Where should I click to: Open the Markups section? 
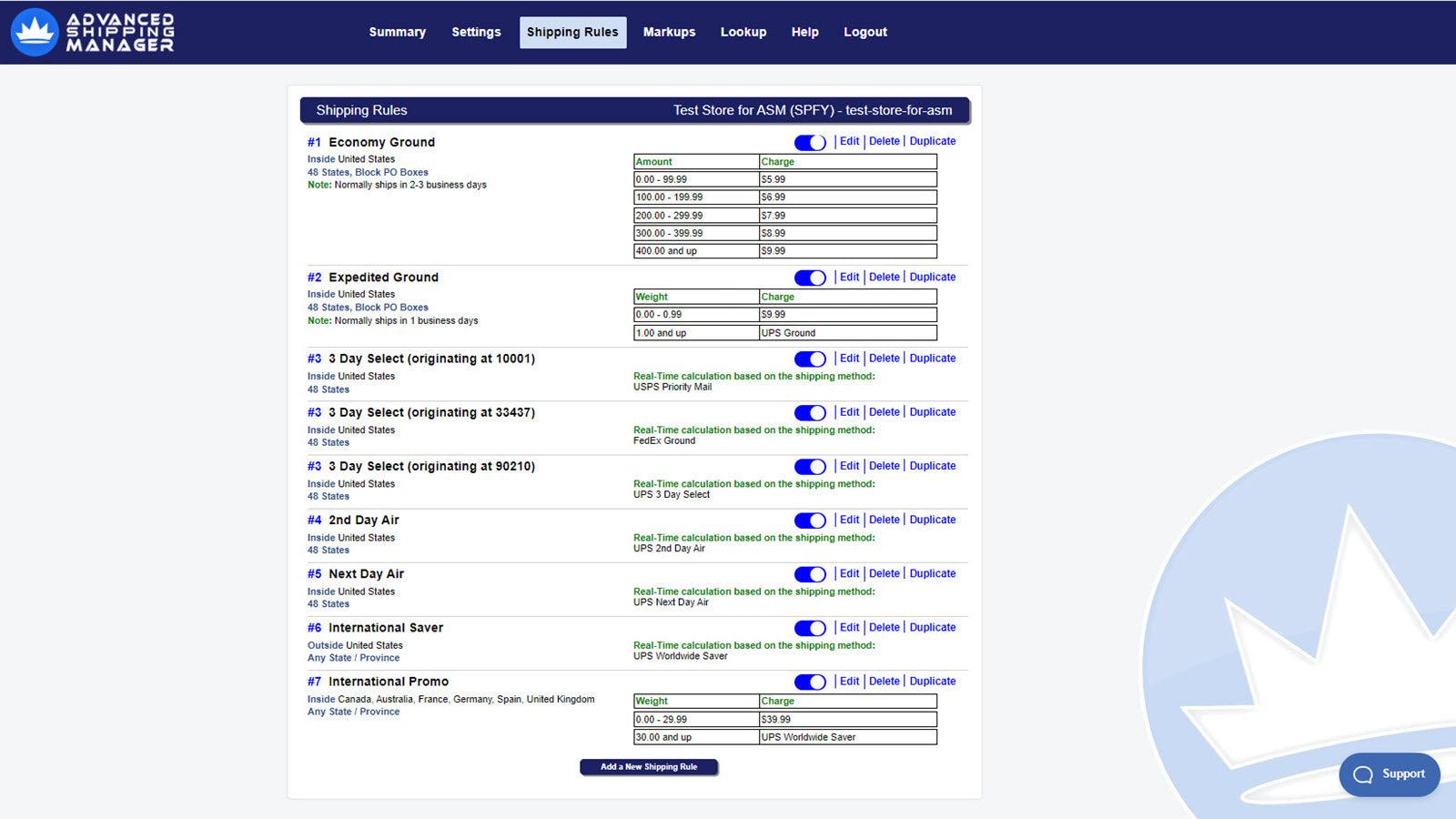click(x=669, y=32)
